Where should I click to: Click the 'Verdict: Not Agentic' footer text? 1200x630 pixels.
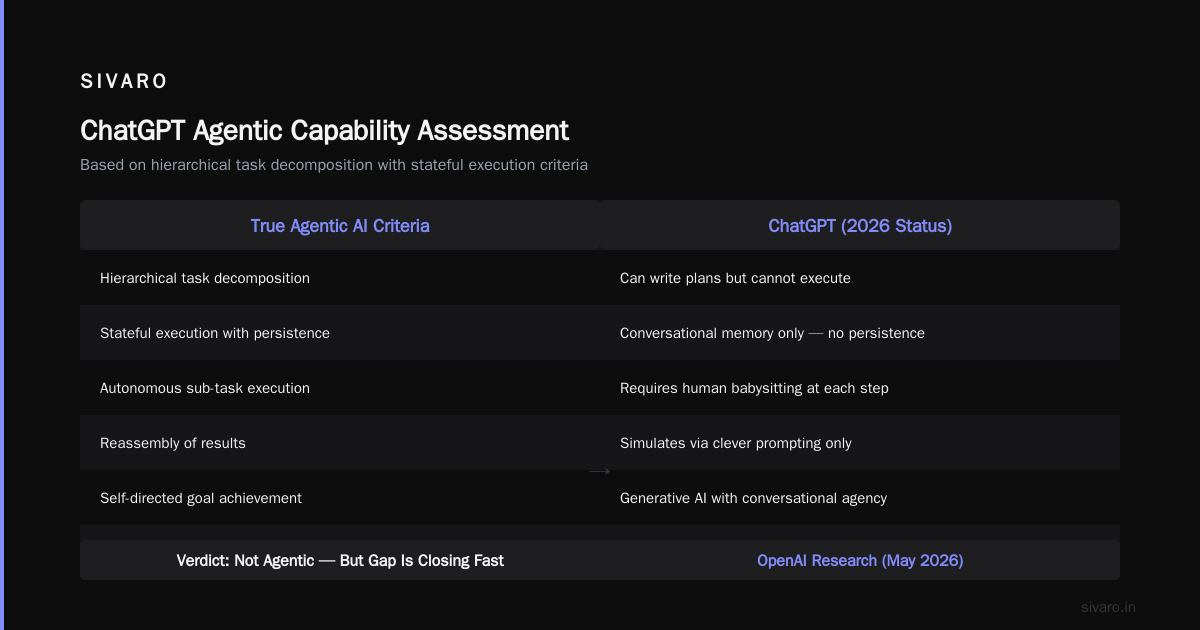click(x=340, y=560)
